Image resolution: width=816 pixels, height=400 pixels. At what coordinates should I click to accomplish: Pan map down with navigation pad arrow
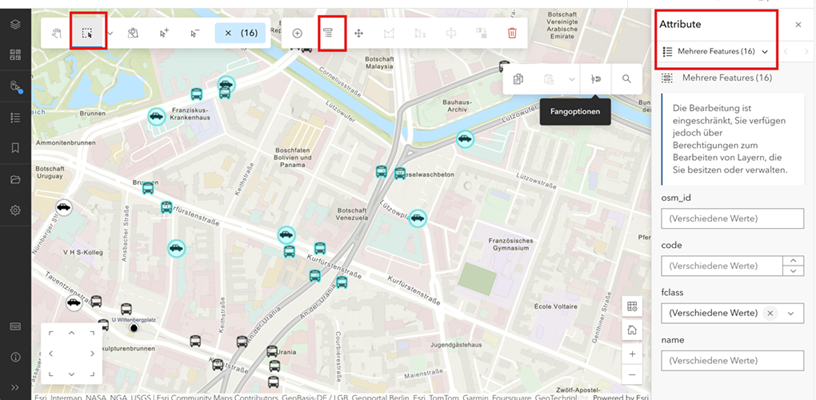[x=71, y=374]
